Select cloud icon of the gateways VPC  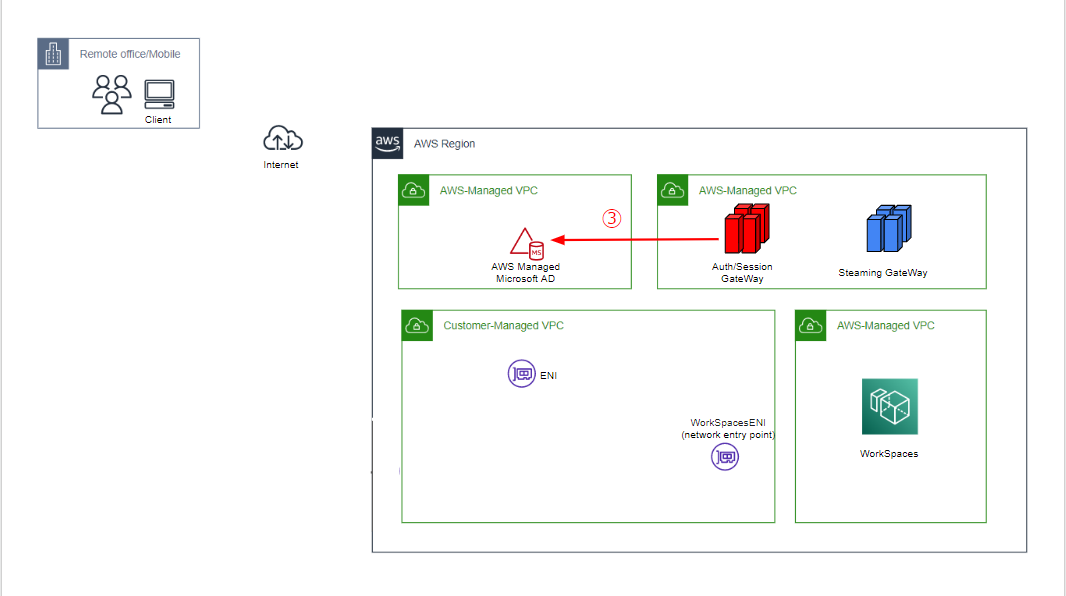672,190
